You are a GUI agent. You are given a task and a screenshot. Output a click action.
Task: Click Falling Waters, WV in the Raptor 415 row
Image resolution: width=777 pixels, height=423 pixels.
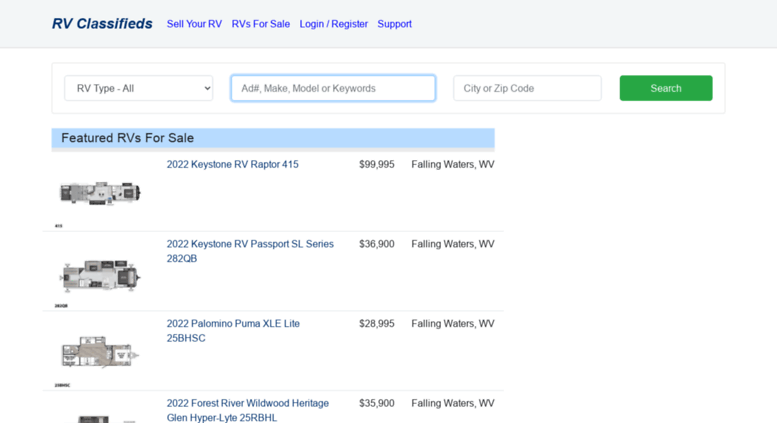tap(453, 164)
